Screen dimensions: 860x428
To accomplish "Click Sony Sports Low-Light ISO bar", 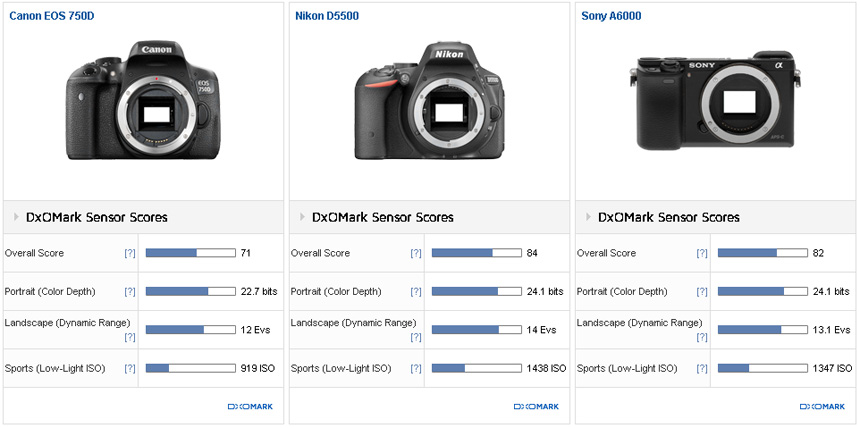I will pos(763,368).
